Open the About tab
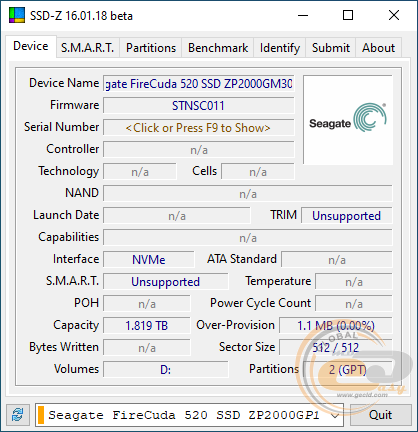 coord(378,48)
